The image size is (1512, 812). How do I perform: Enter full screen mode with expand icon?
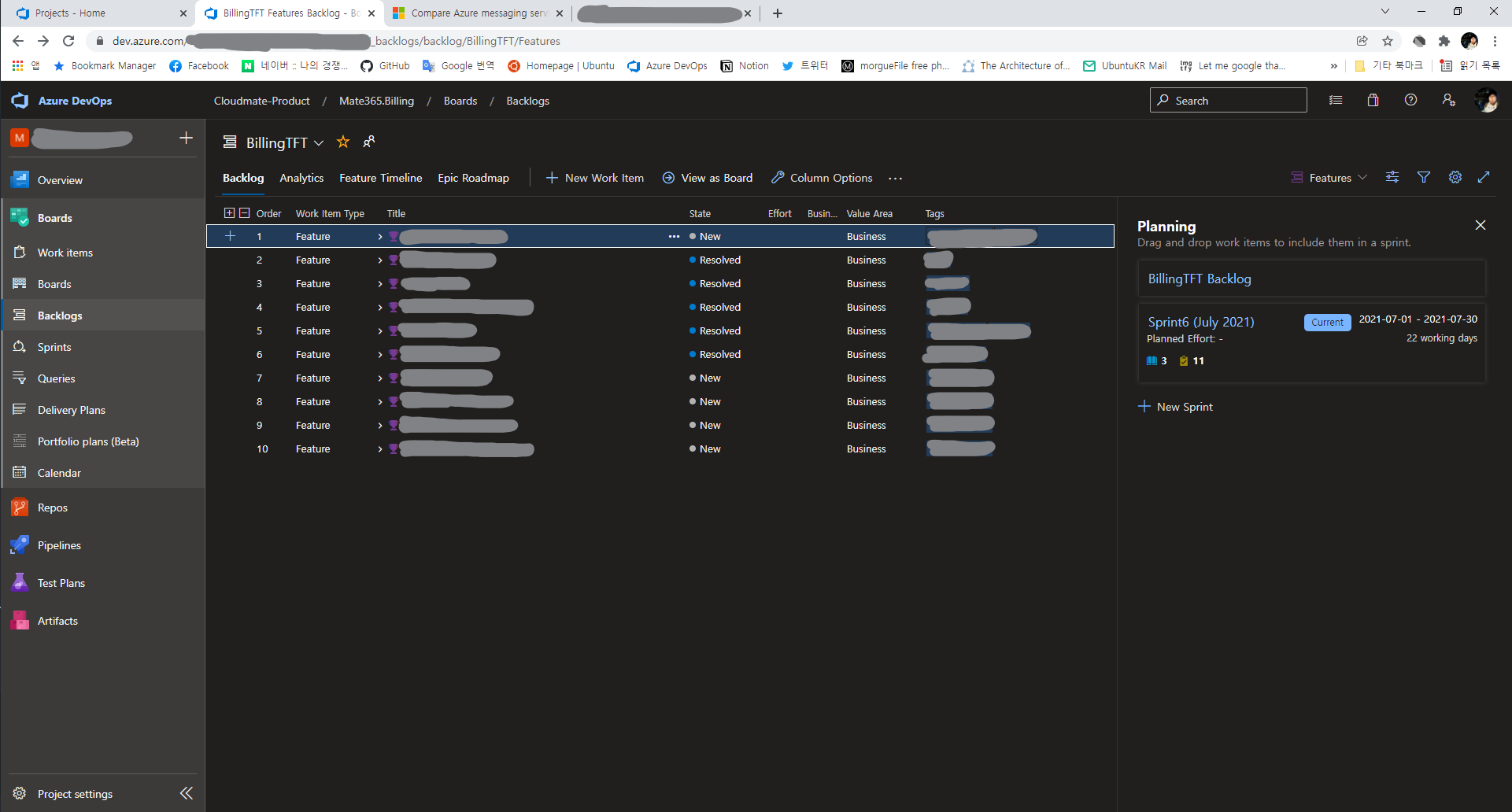coord(1484,178)
